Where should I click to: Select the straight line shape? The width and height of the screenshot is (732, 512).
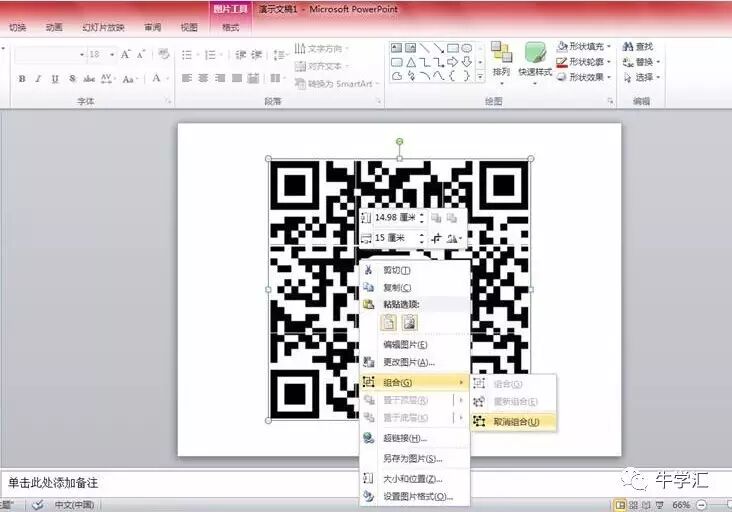tap(424, 48)
